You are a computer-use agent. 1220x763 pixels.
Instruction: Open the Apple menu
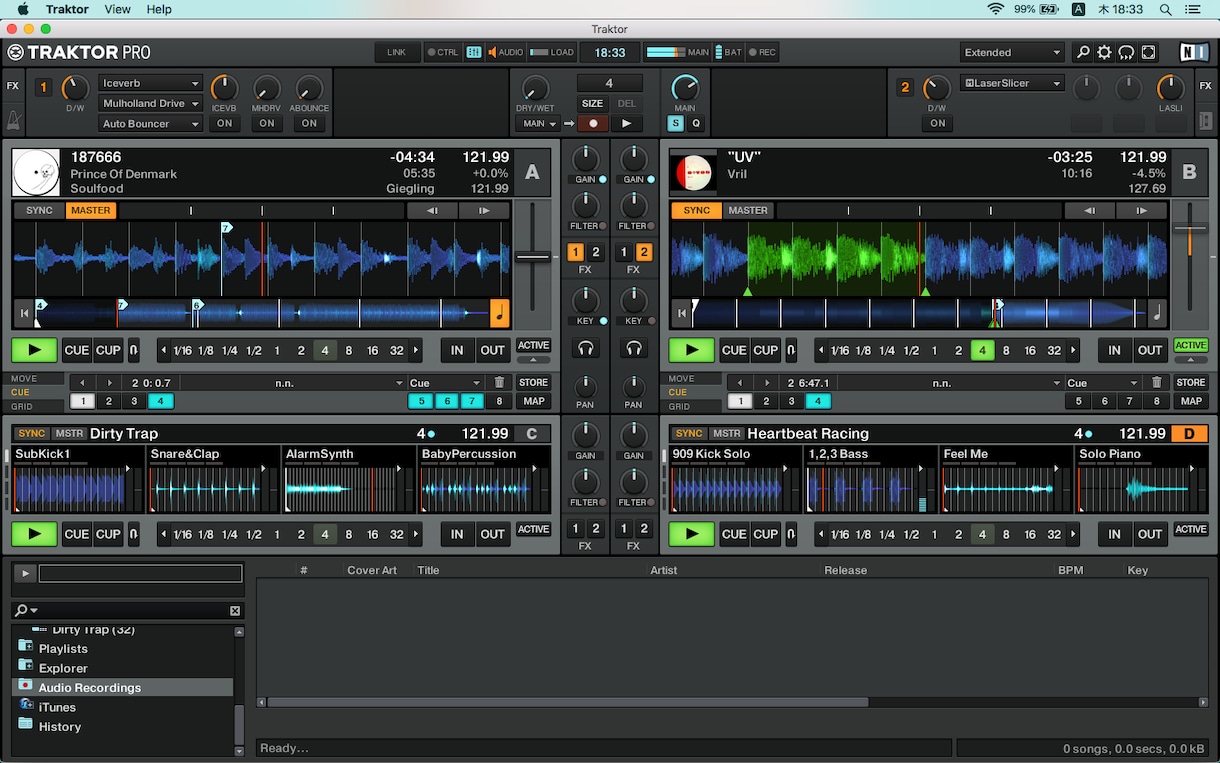[x=21, y=9]
